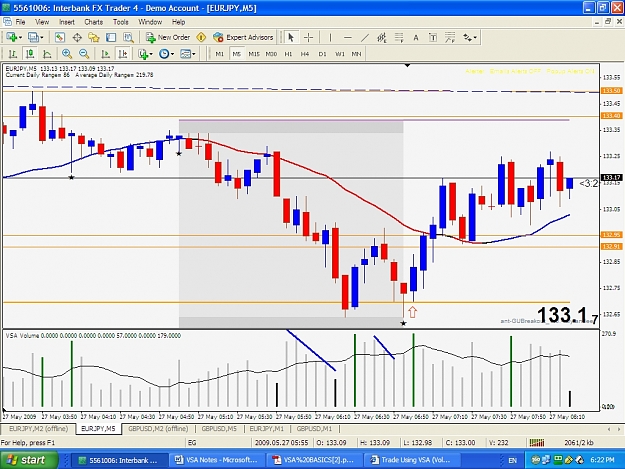Image resolution: width=625 pixels, height=469 pixels.
Task: Set timeframe to H1
Action: (288, 54)
